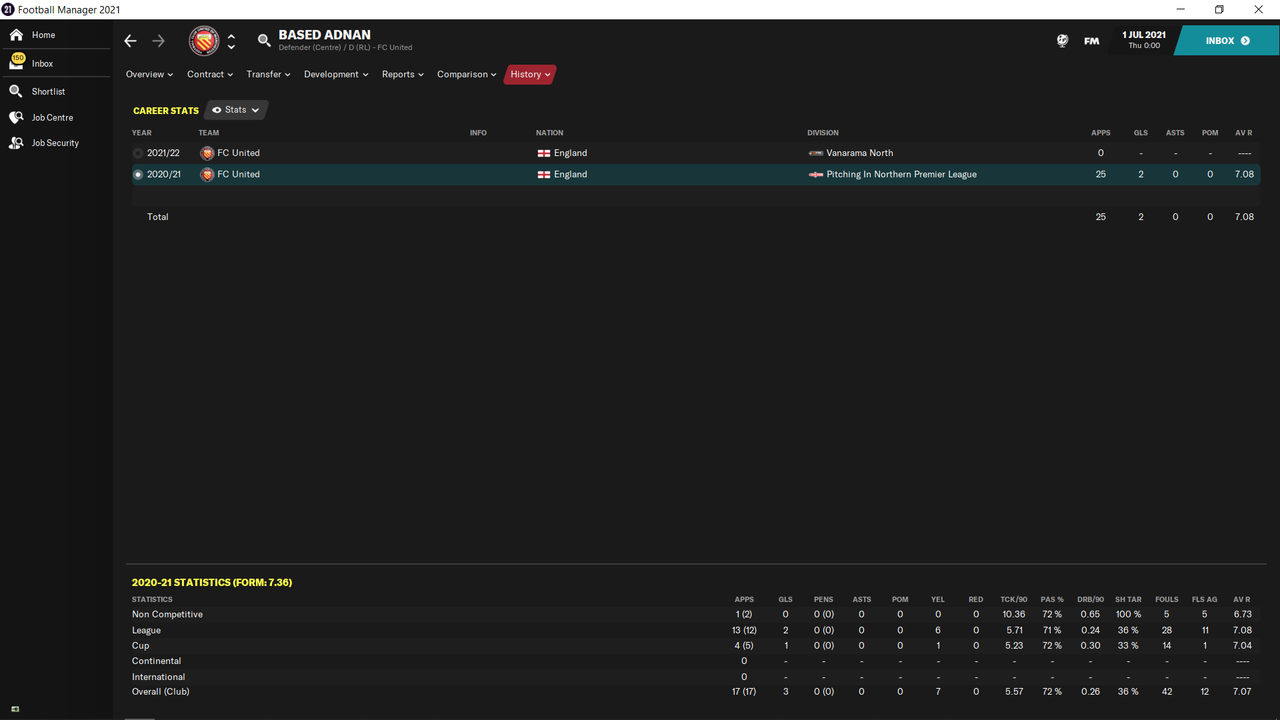
Task: Open the Home sidebar icon
Action: 16,35
